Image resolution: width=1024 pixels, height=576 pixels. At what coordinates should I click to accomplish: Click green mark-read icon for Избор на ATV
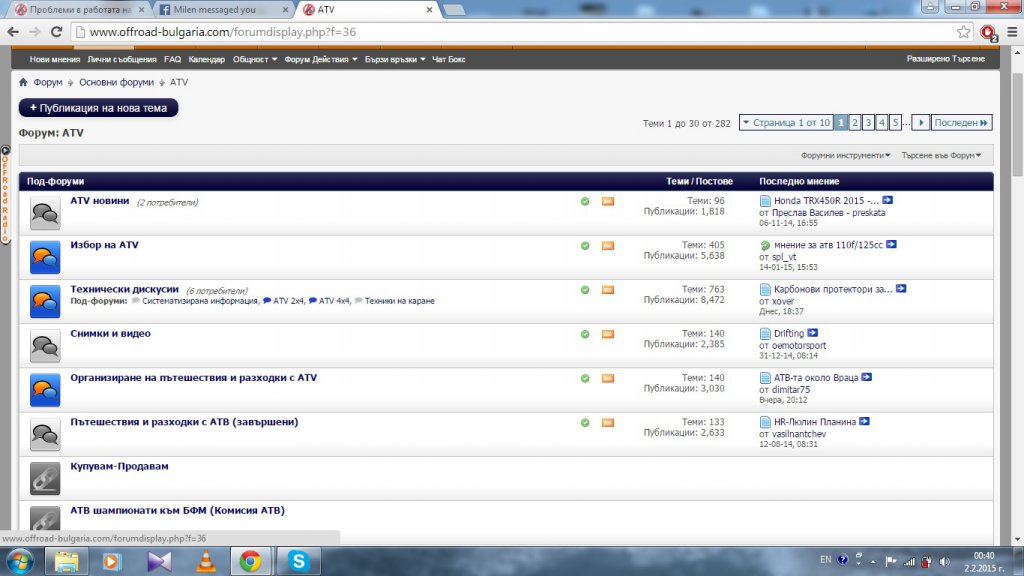(x=585, y=246)
